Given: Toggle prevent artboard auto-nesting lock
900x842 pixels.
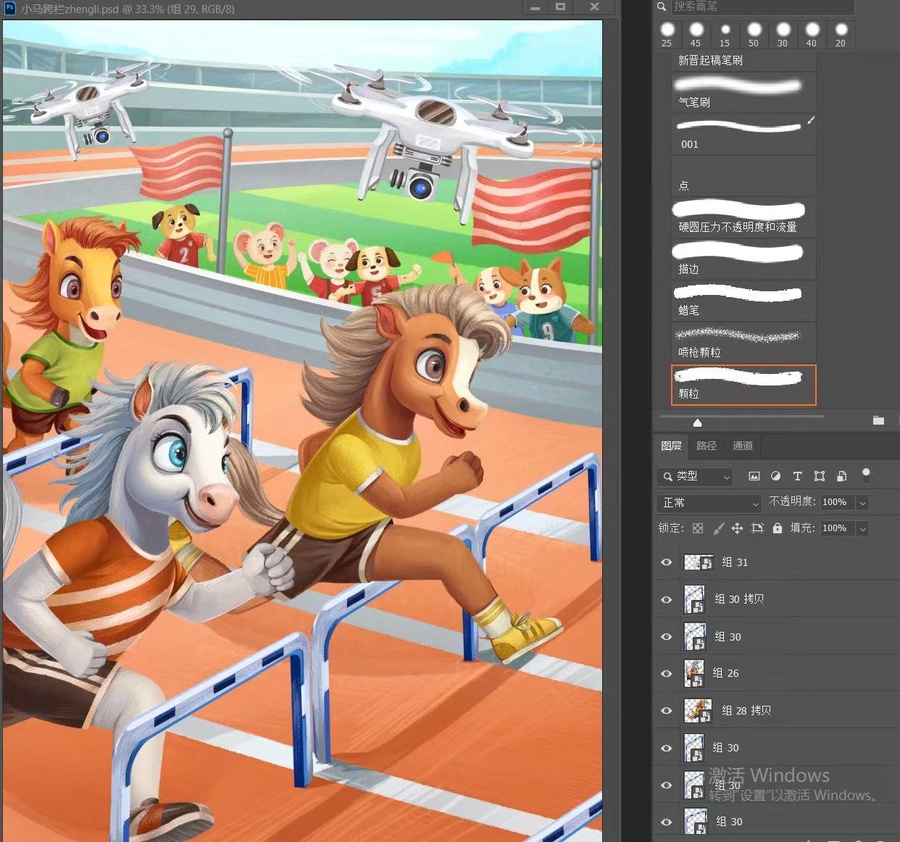Looking at the screenshot, I should [757, 528].
